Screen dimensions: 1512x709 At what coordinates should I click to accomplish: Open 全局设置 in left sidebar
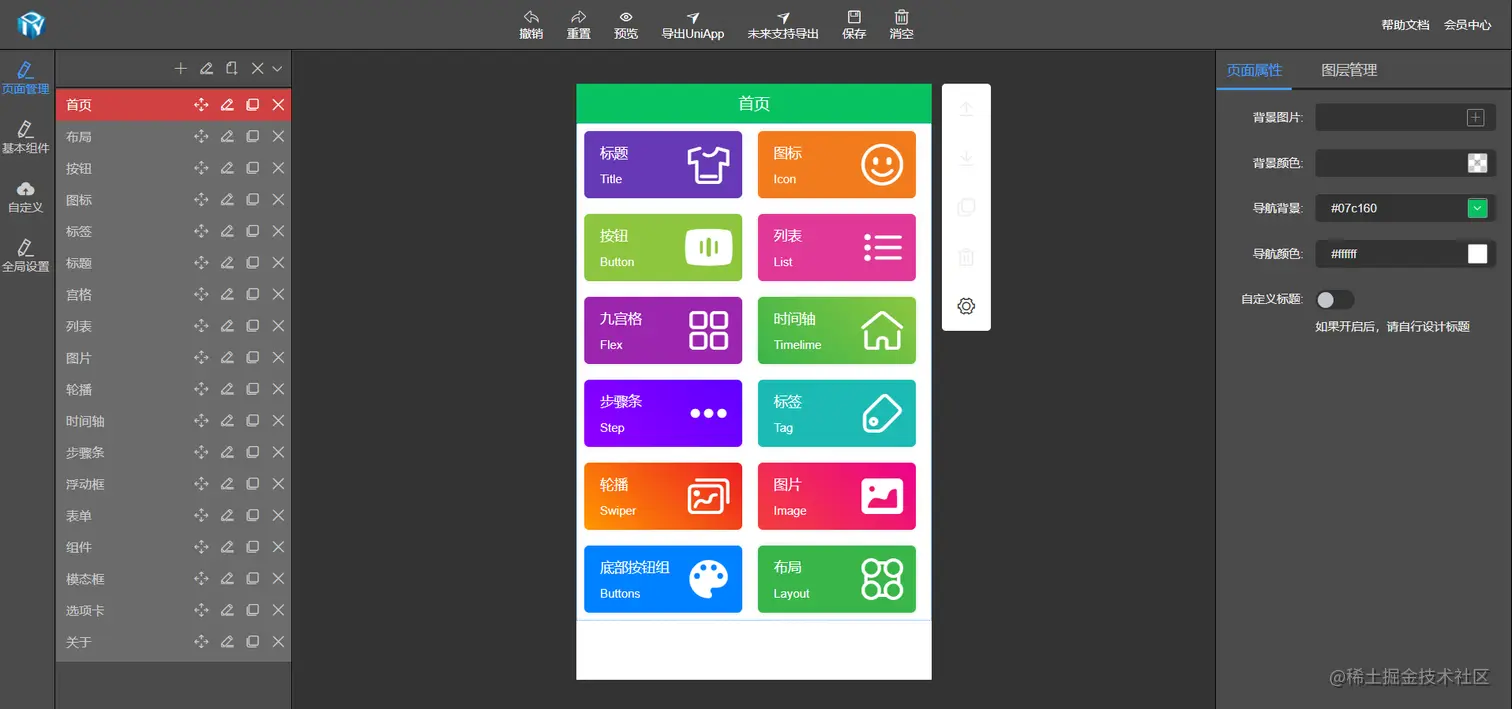click(26, 256)
